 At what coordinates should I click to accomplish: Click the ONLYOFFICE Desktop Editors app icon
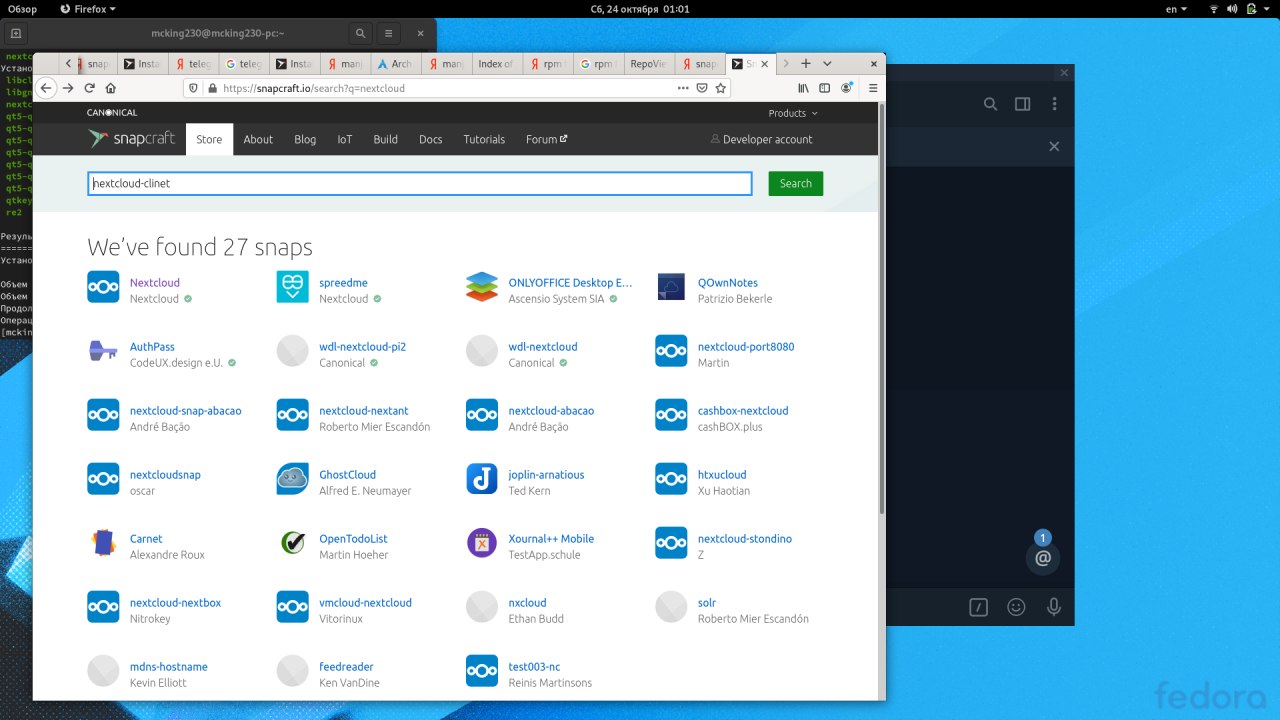482,287
